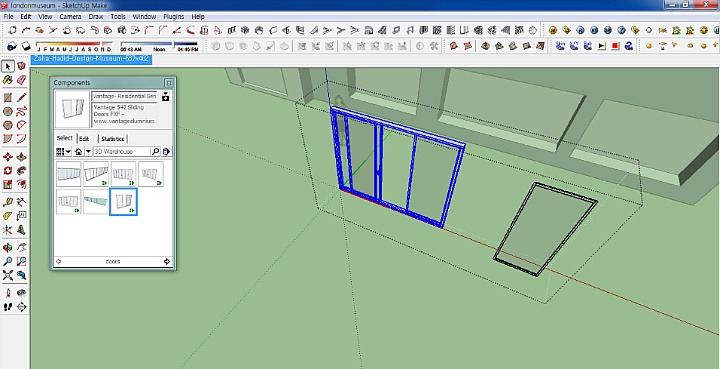This screenshot has height=369, width=720.
Task: Open the Plugins menu
Action: 174,17
